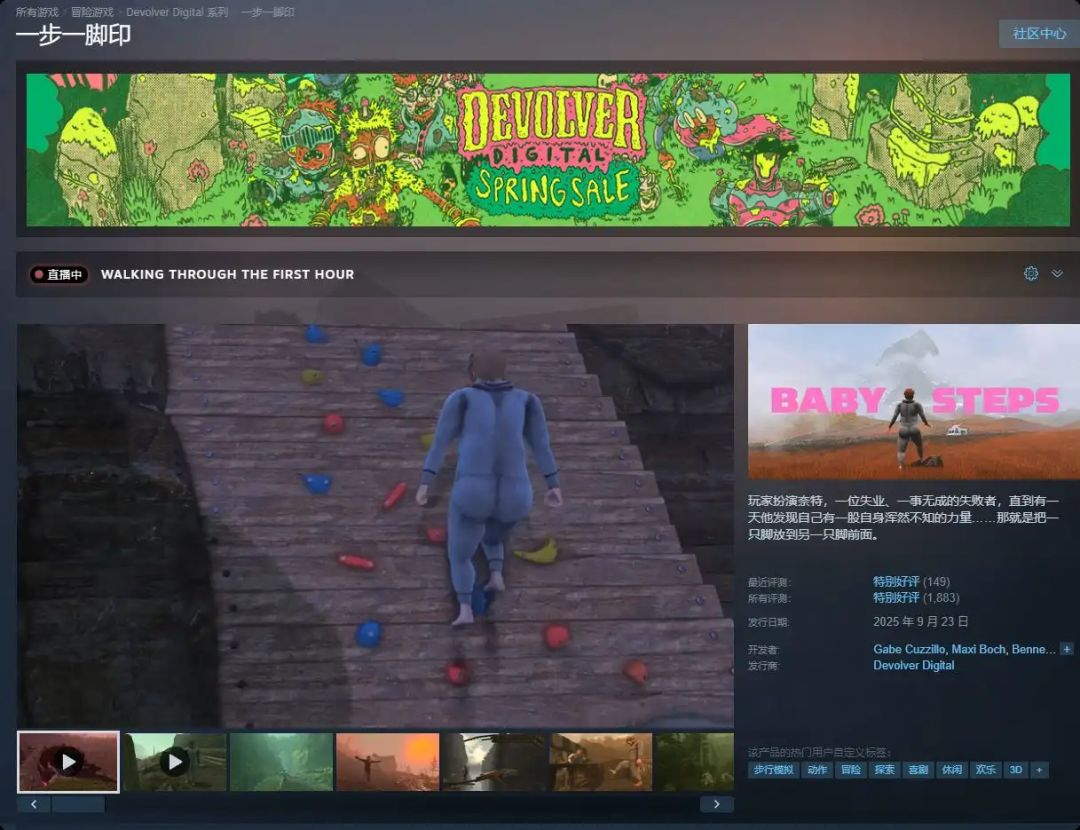The image size is (1080, 830).
Task: Click the 一步一脚印 page title
Action: [x=73, y=35]
